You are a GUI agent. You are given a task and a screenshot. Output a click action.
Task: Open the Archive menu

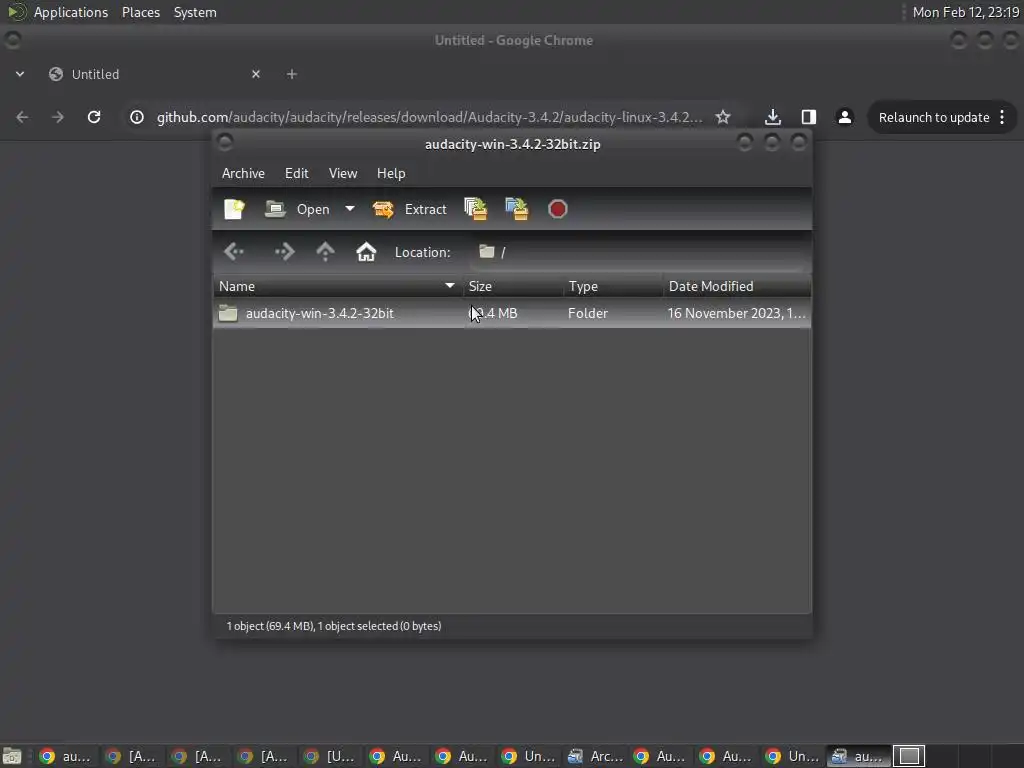coord(243,173)
